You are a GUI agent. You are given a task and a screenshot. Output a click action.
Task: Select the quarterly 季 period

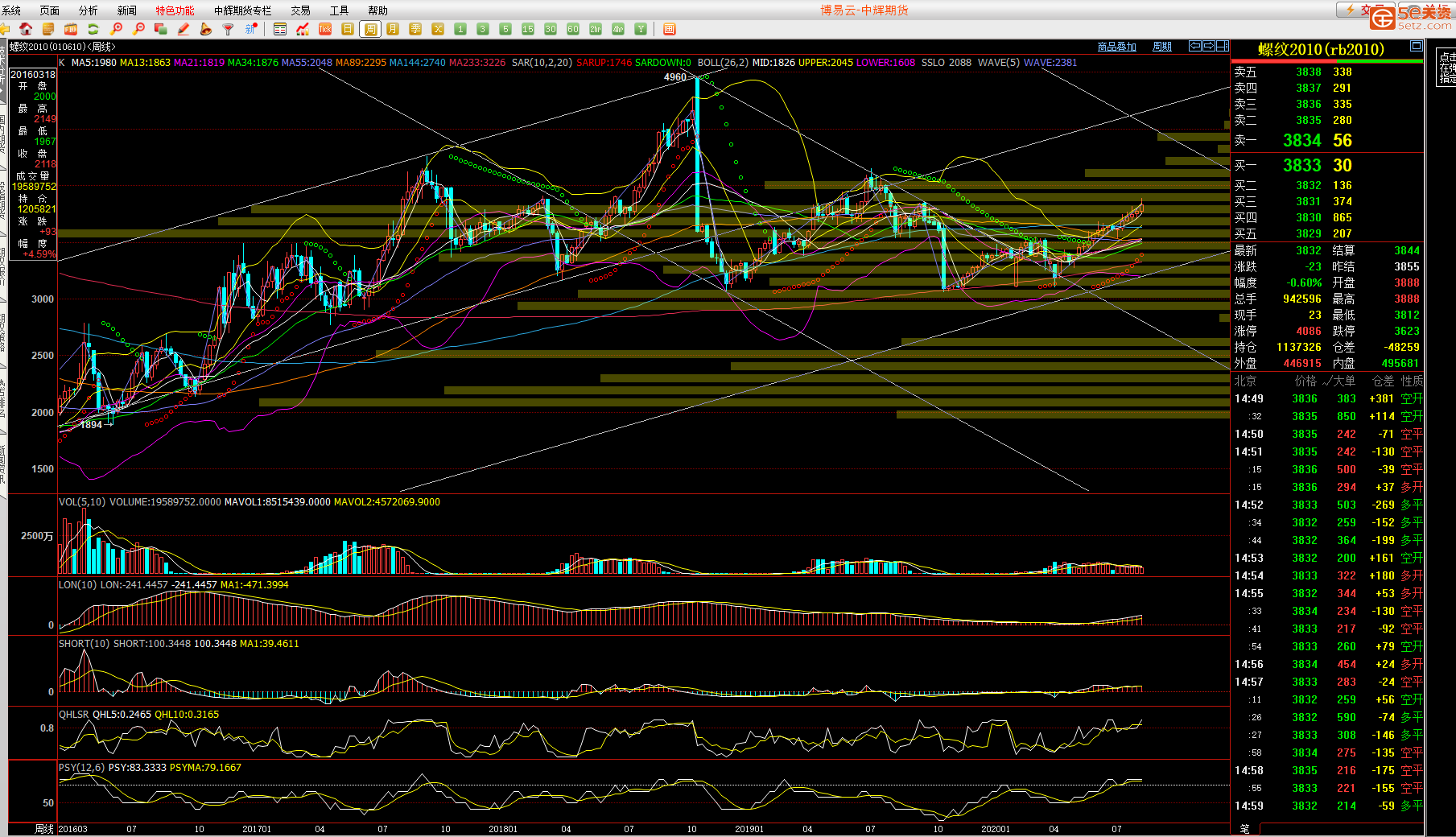(x=415, y=29)
